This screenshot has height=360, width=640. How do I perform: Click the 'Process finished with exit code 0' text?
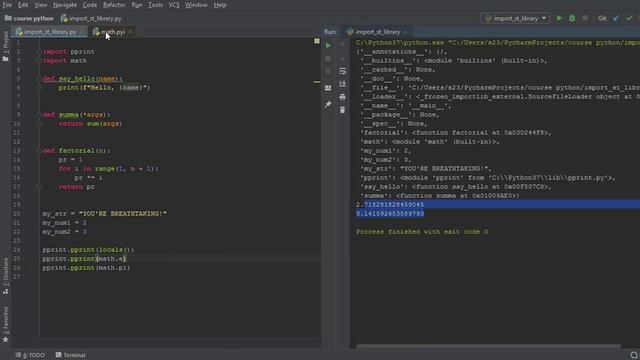pos(422,231)
